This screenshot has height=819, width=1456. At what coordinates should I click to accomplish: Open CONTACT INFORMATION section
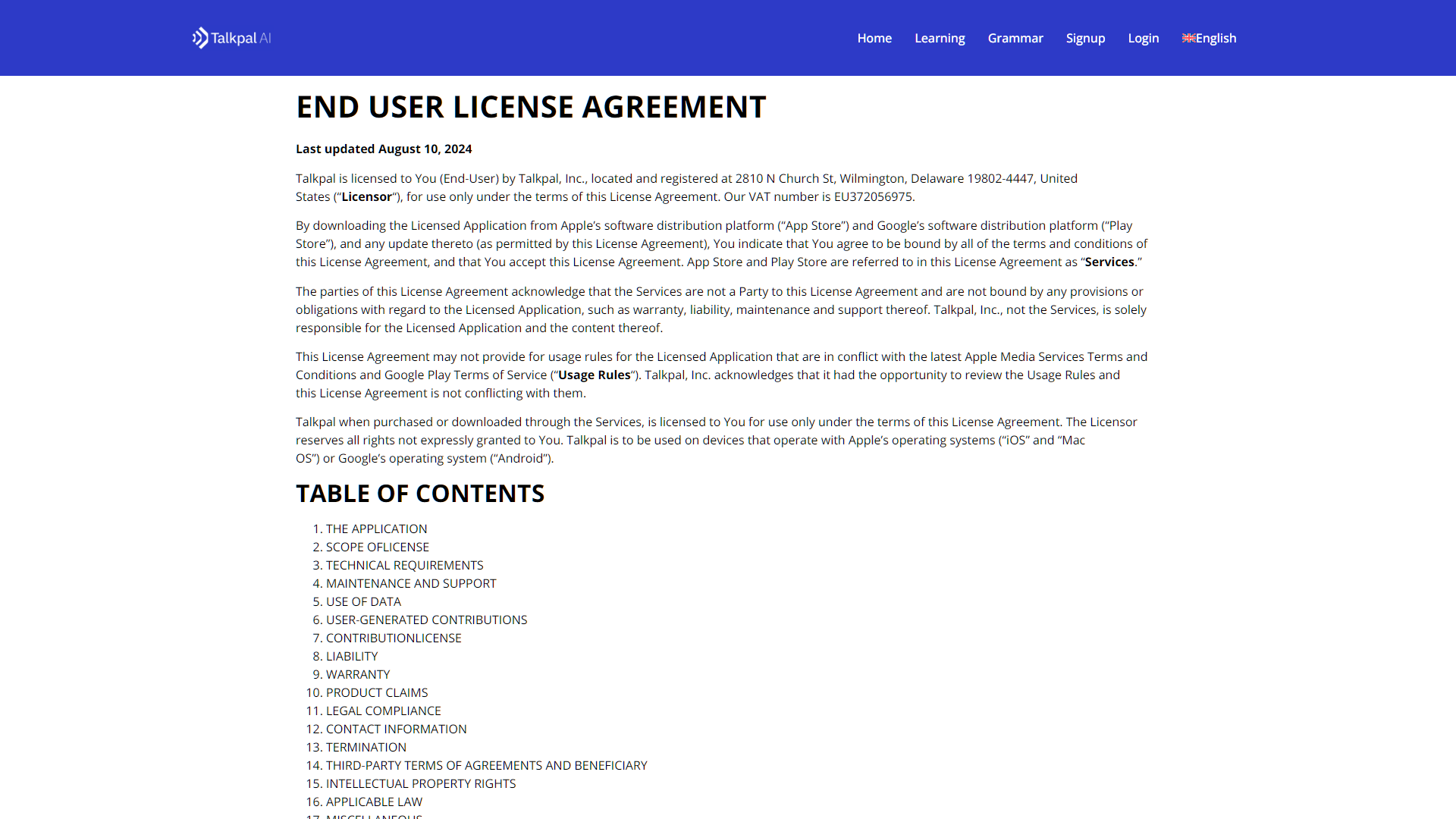396,729
